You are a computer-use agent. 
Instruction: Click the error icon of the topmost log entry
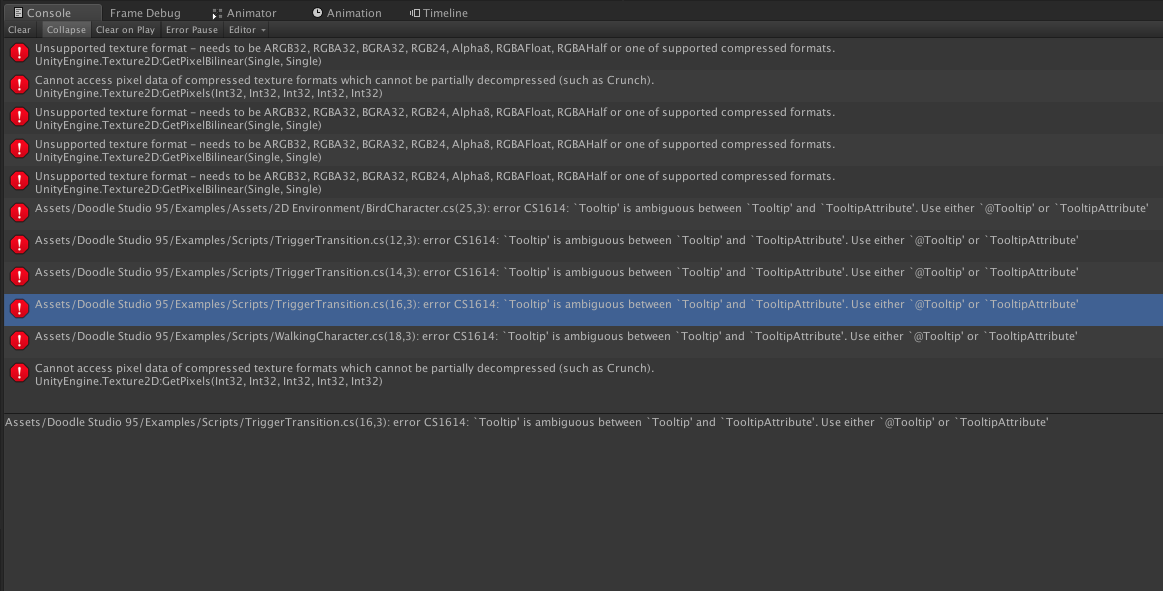pyautogui.click(x=18, y=53)
